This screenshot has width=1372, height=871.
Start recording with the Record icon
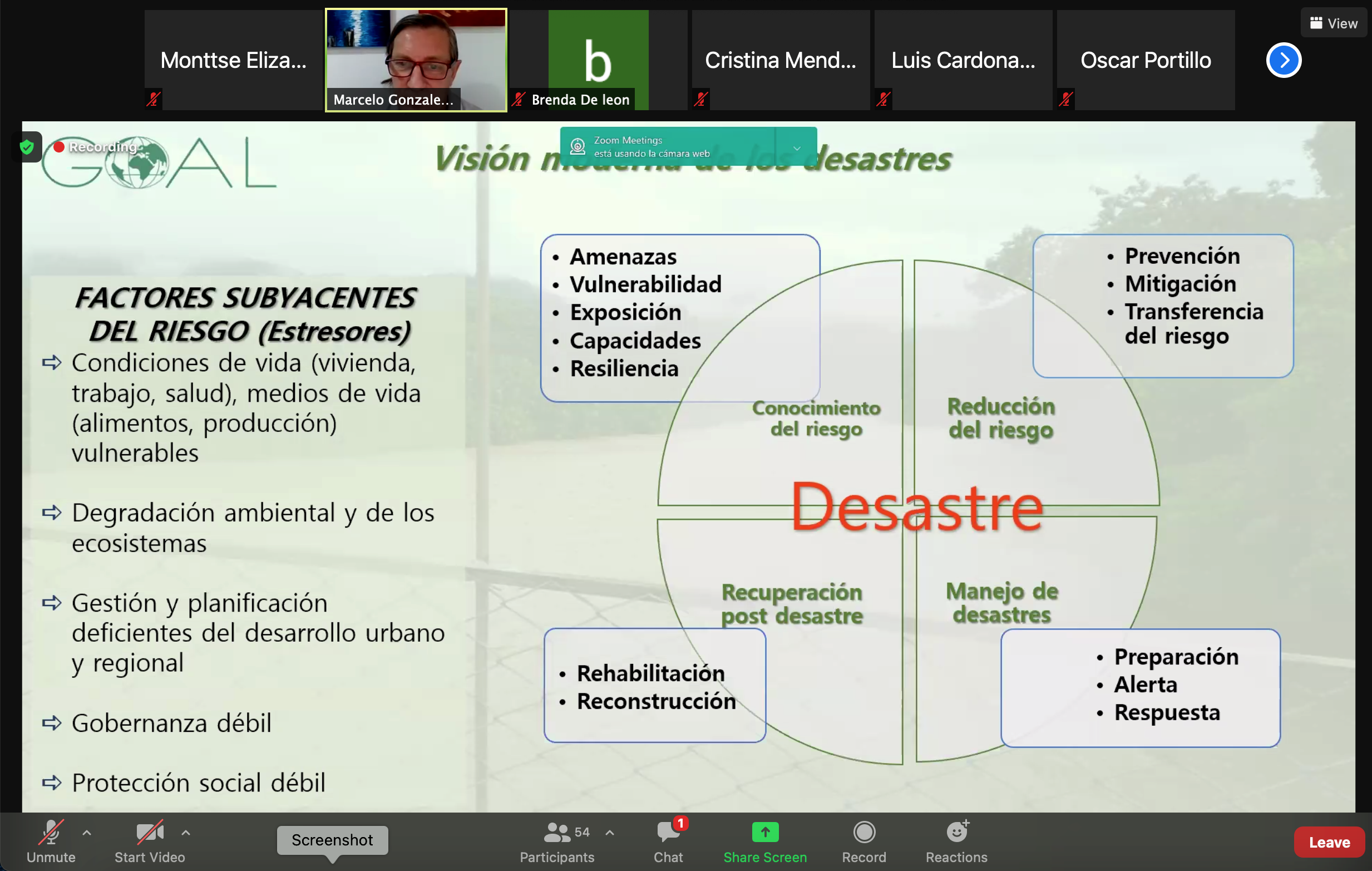click(864, 833)
